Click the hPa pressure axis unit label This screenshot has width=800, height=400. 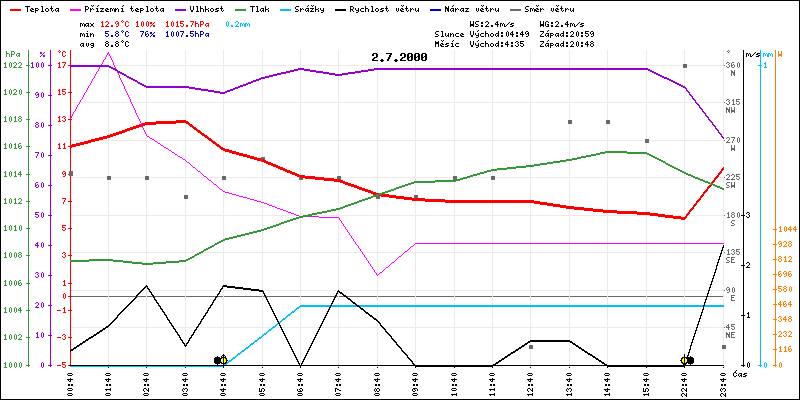(12, 54)
